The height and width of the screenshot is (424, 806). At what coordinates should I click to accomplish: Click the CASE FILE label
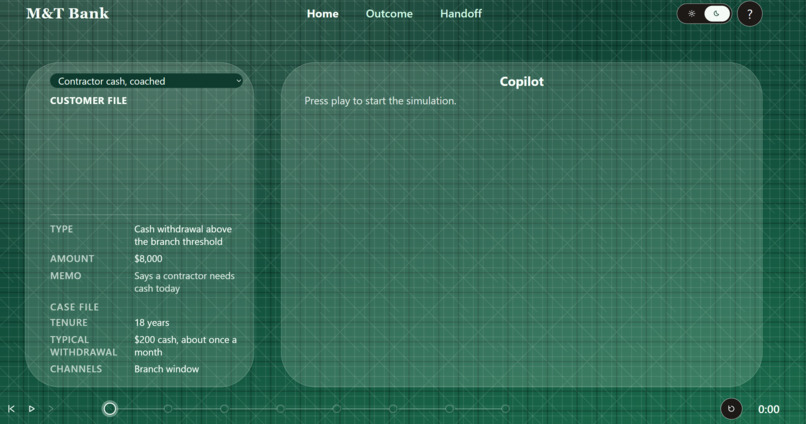(x=74, y=307)
